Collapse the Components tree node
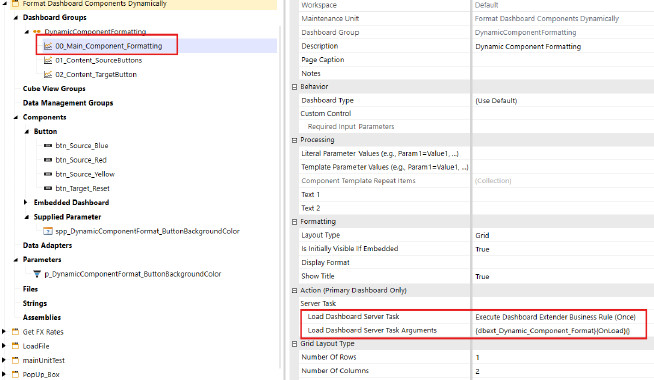This screenshot has height=380, width=654. point(16,117)
